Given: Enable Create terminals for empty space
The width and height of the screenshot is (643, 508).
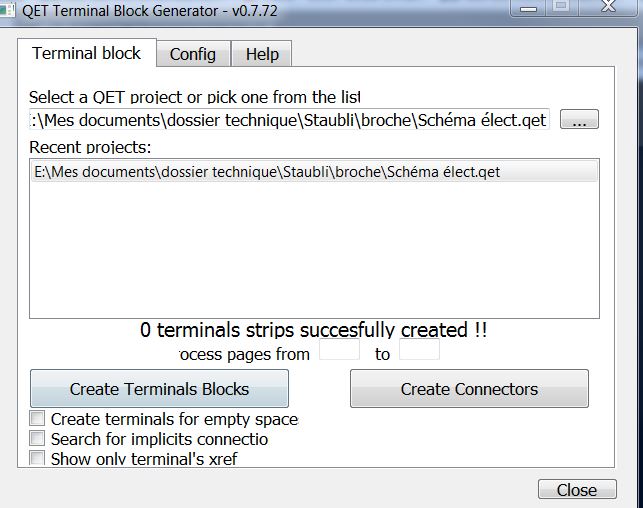Looking at the screenshot, I should pyautogui.click(x=38, y=419).
